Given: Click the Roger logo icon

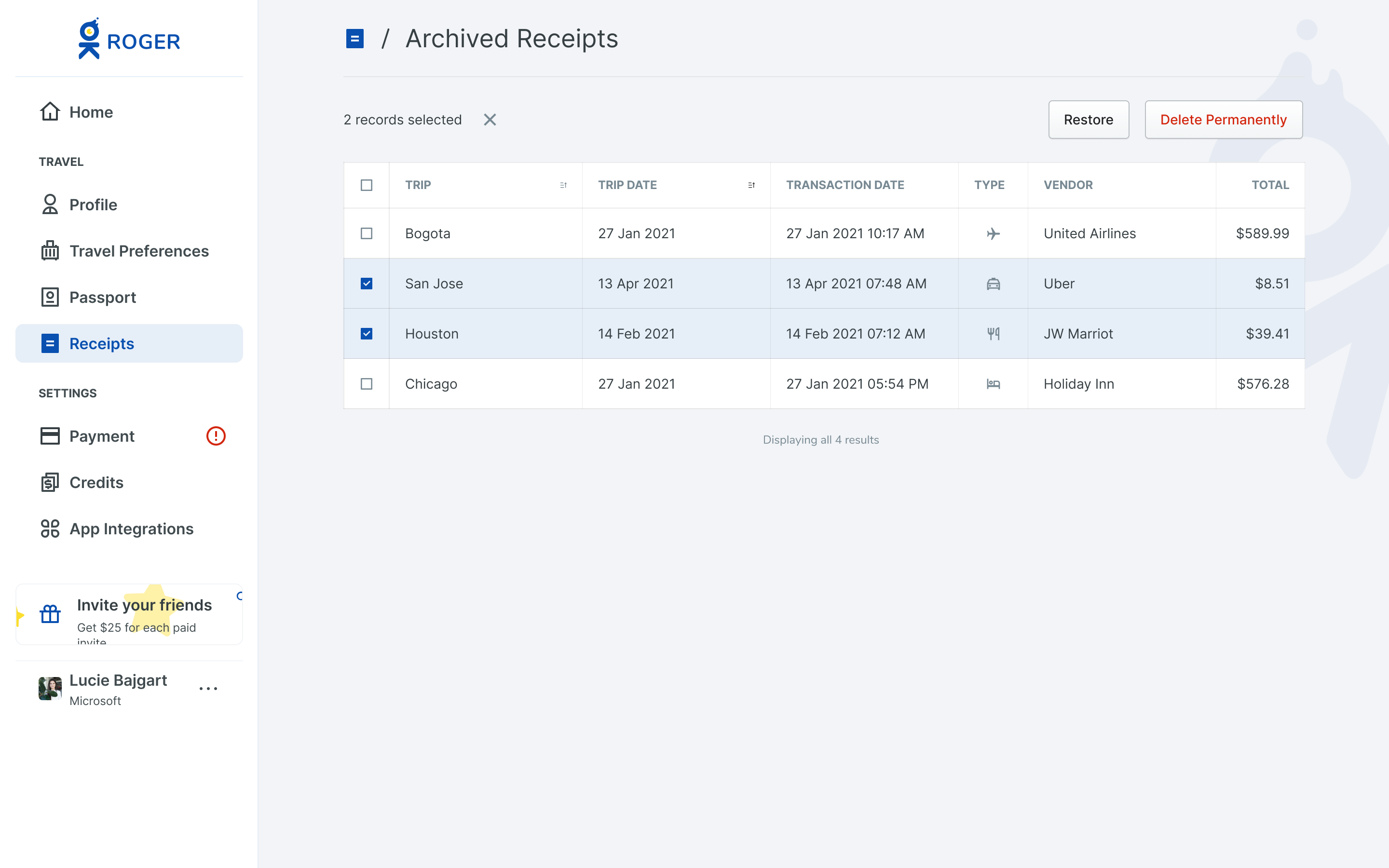Looking at the screenshot, I should pos(90,39).
